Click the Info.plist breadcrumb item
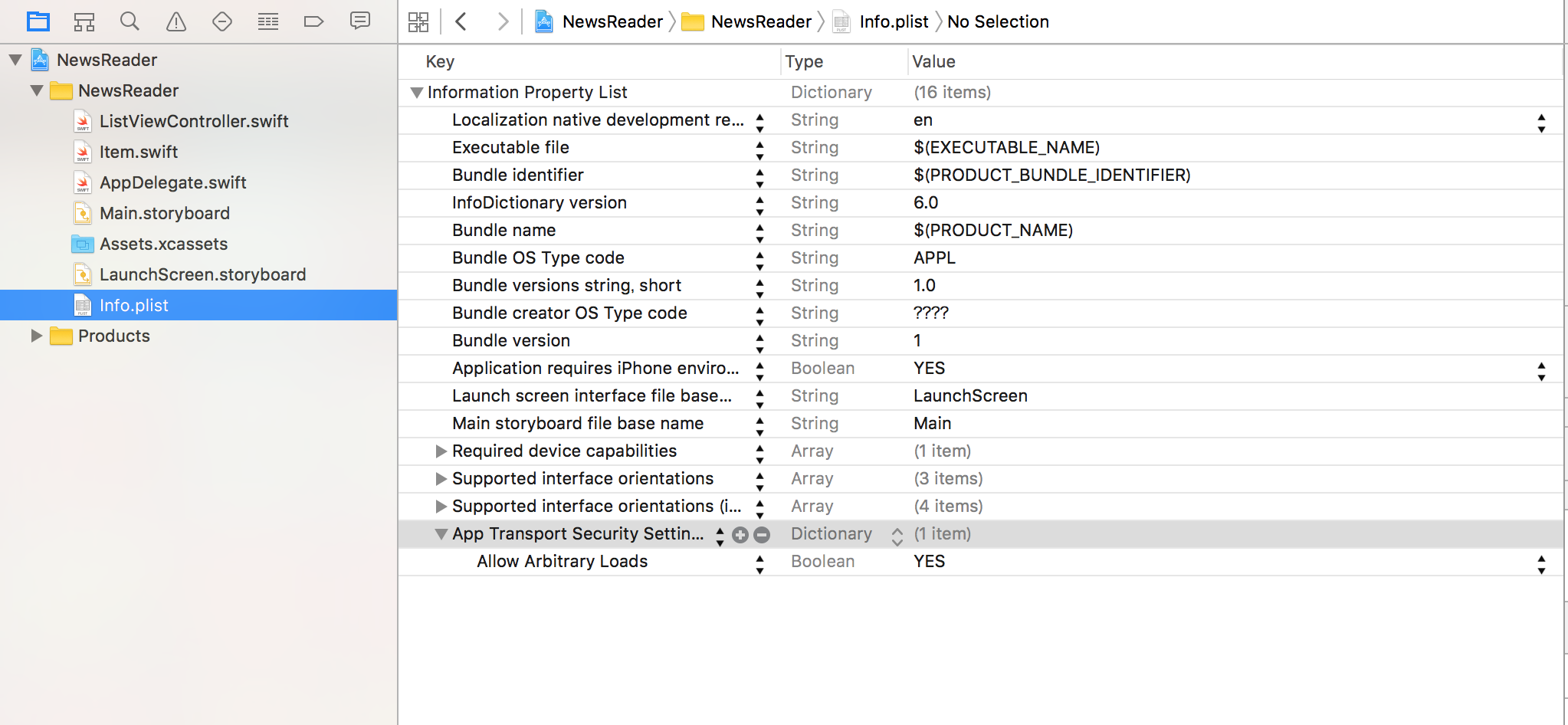The height and width of the screenshot is (725, 1568). [x=893, y=21]
